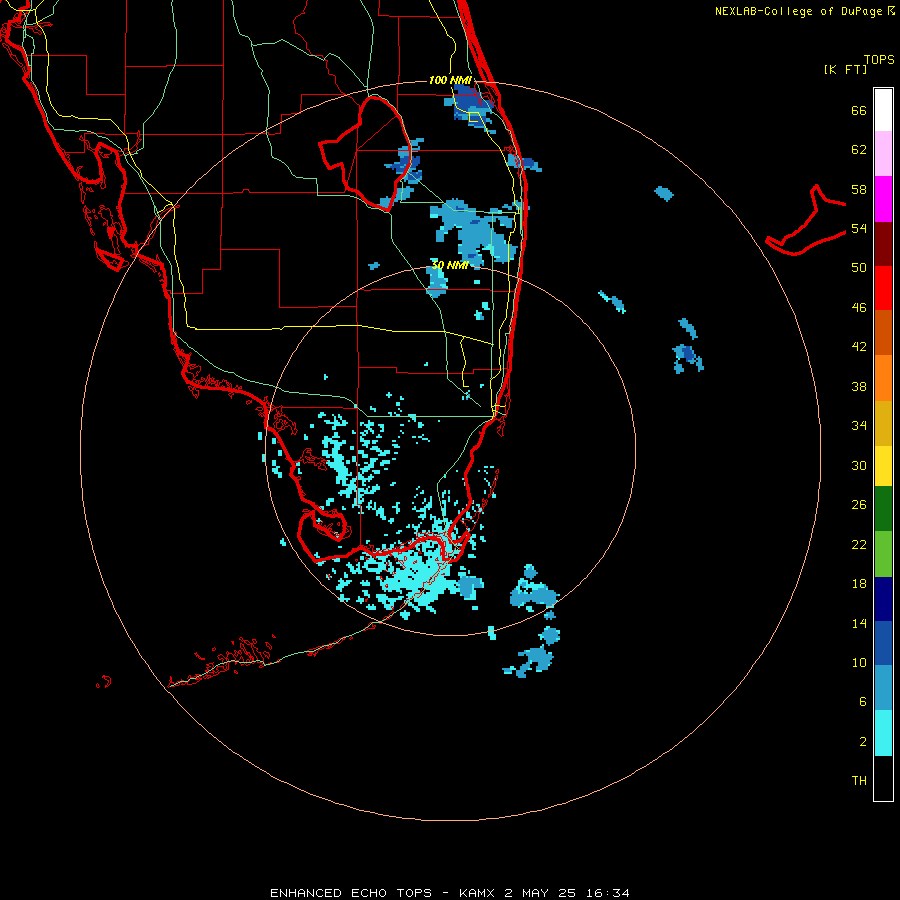Click the yellow 30 kft legend swatch
900x900 pixels.
[883, 466]
